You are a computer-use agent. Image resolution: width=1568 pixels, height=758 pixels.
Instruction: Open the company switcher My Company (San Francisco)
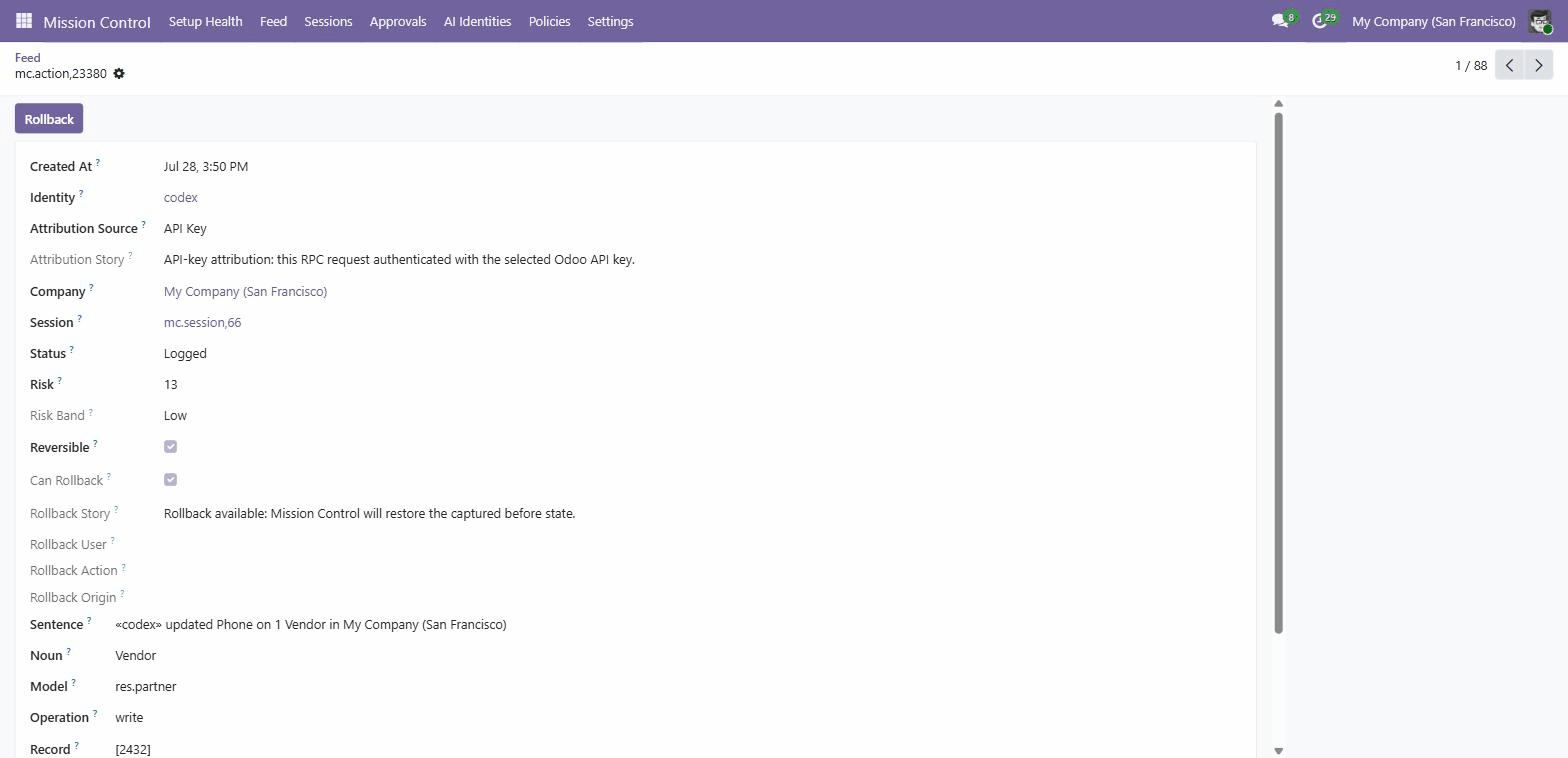1433,21
